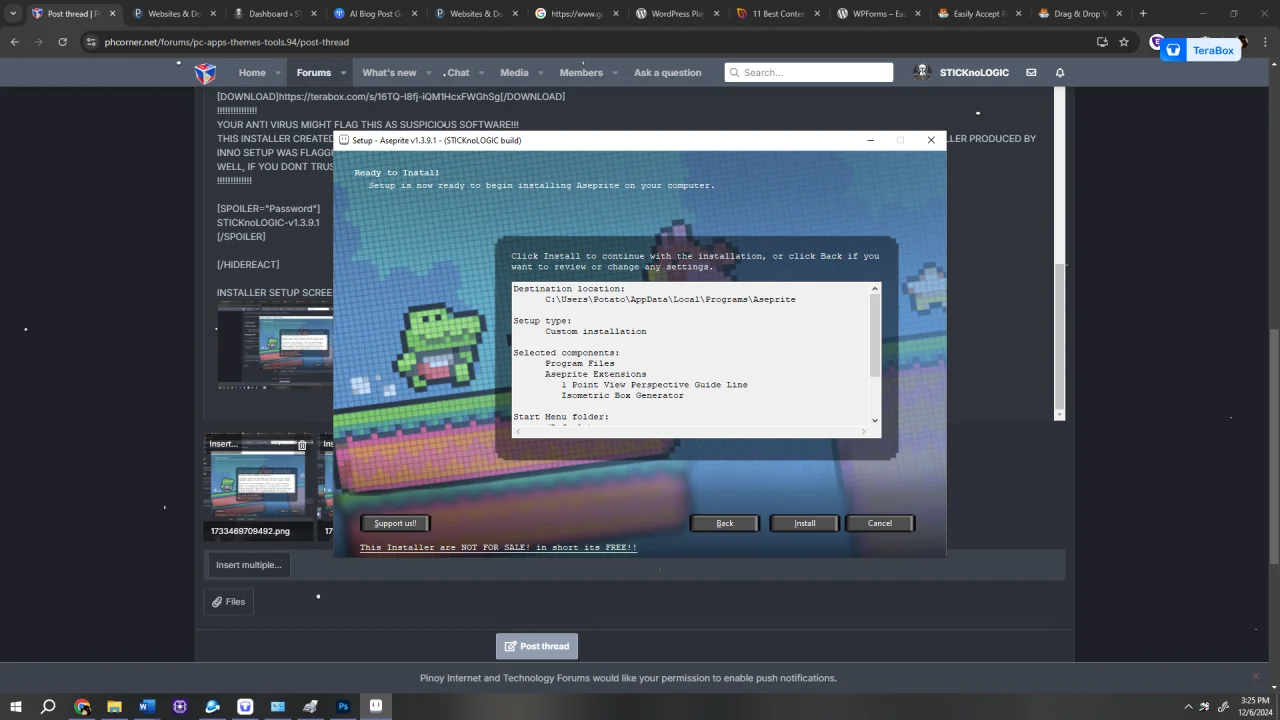Click the forum Search input field
This screenshot has height=720, width=1280.
point(808,72)
